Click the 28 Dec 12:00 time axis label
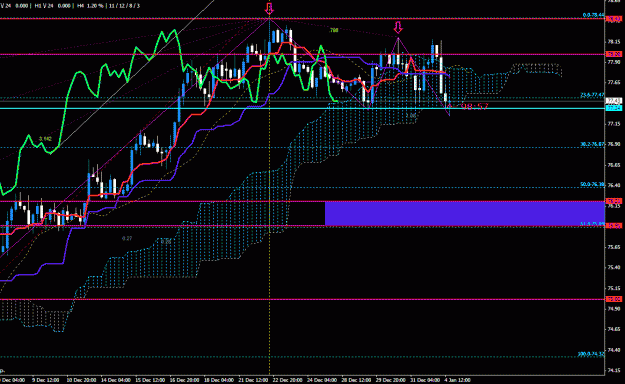This screenshot has height=384, width=625. (x=356, y=380)
